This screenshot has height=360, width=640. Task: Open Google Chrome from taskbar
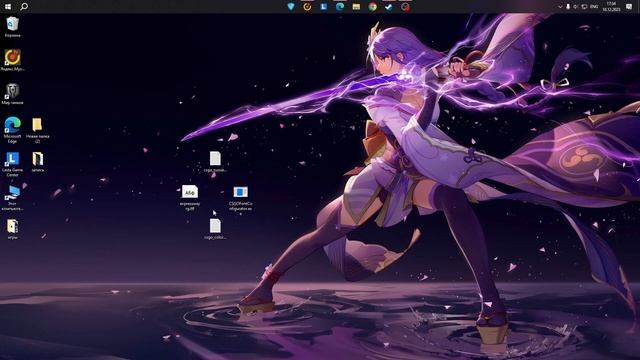[x=373, y=7]
